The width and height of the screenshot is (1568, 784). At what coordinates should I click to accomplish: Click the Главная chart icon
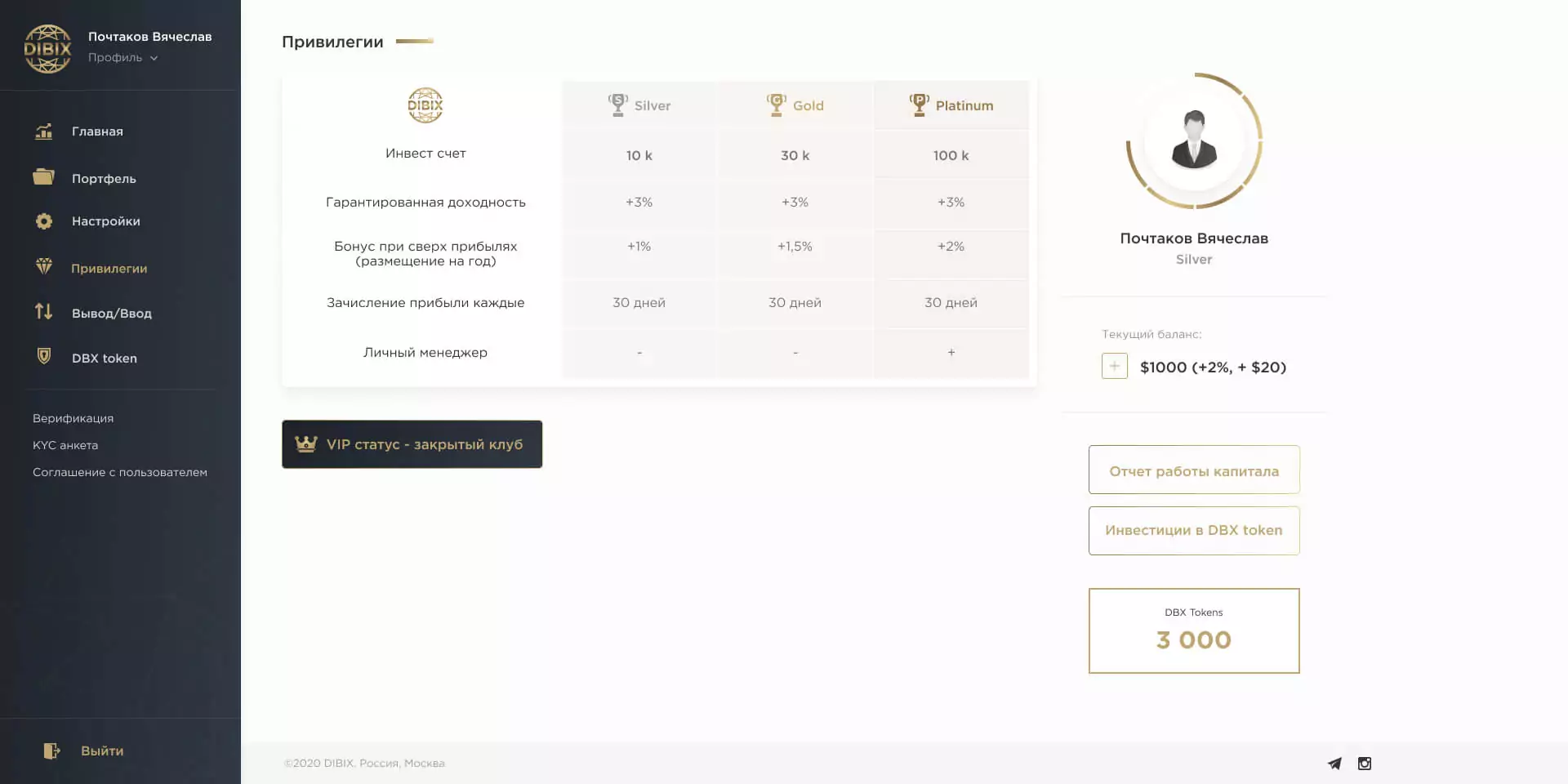(x=44, y=131)
